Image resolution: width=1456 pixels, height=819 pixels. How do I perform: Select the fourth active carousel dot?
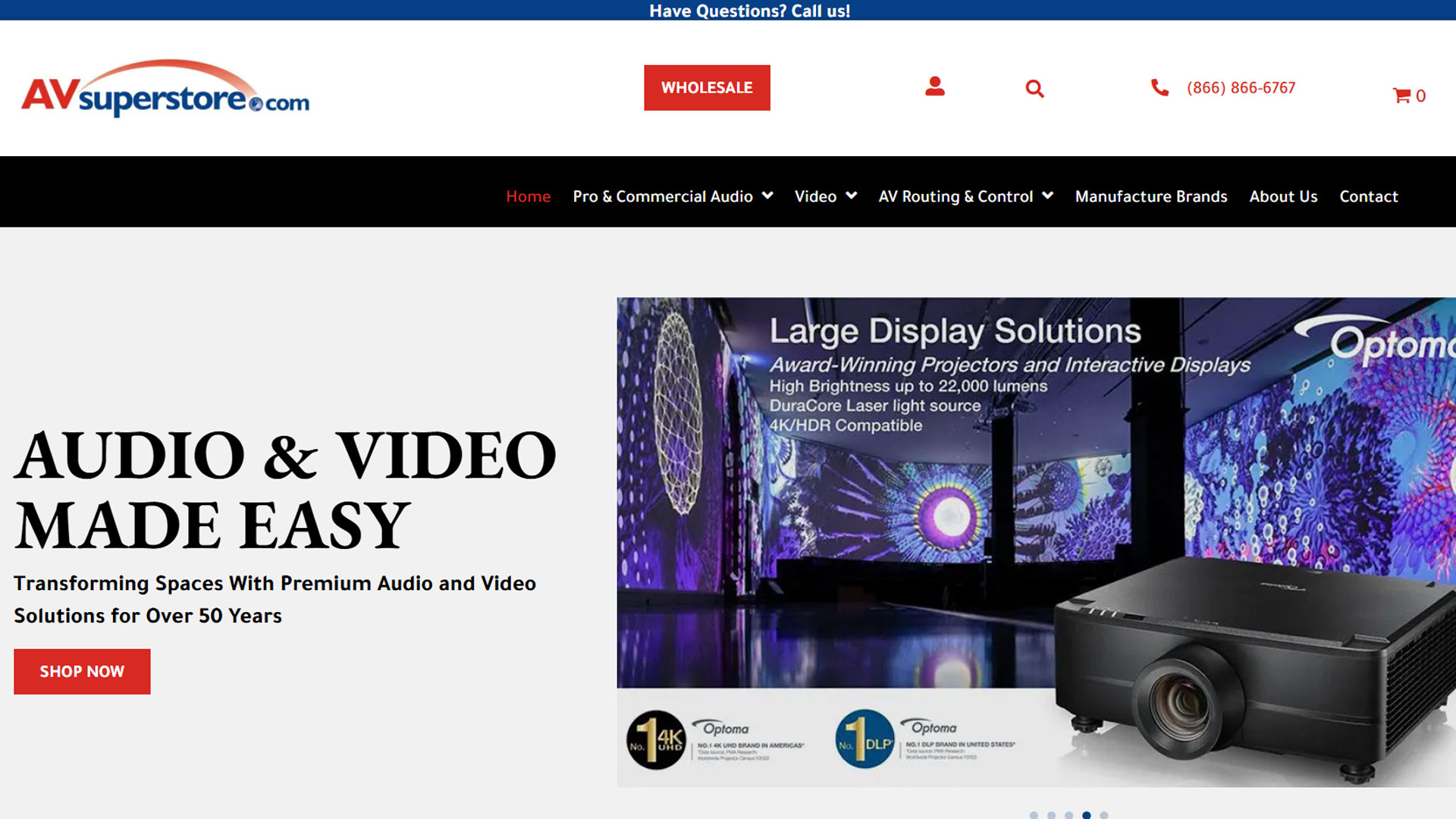coord(1086,815)
